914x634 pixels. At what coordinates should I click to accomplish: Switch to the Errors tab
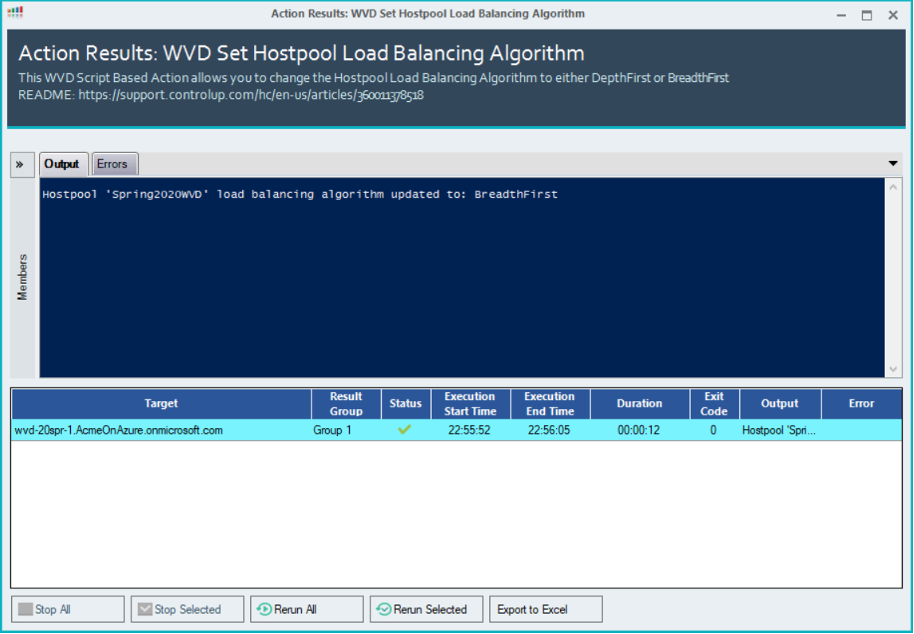tap(114, 164)
